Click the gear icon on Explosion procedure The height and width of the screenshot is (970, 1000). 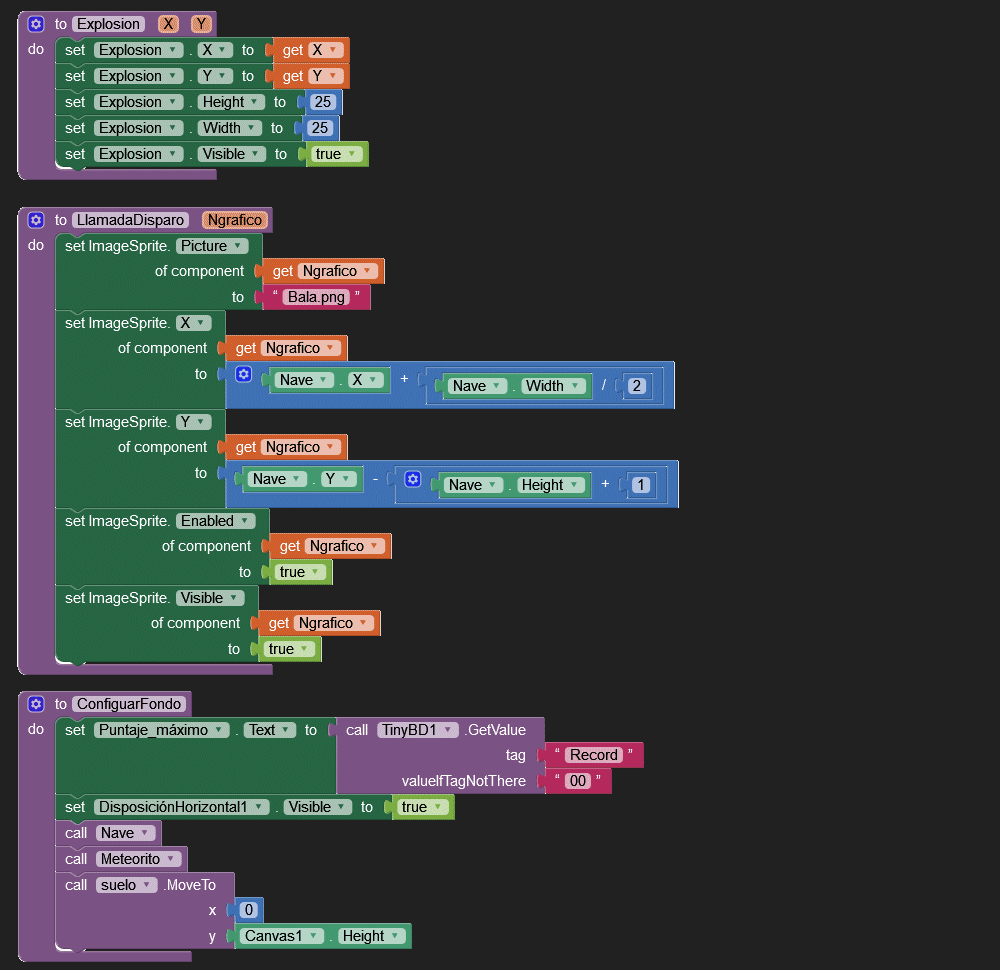36,24
